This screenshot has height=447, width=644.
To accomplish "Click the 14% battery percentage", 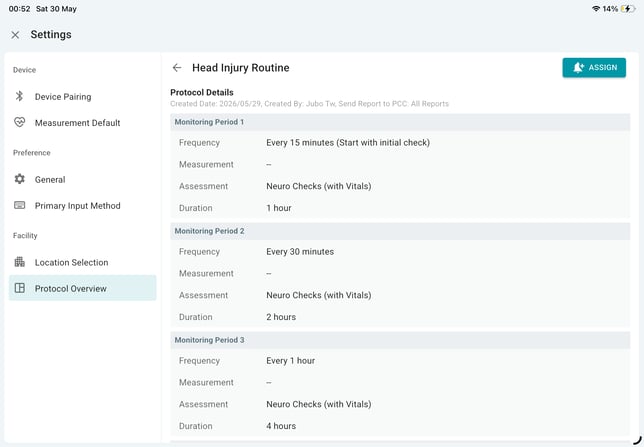I will coord(610,9).
